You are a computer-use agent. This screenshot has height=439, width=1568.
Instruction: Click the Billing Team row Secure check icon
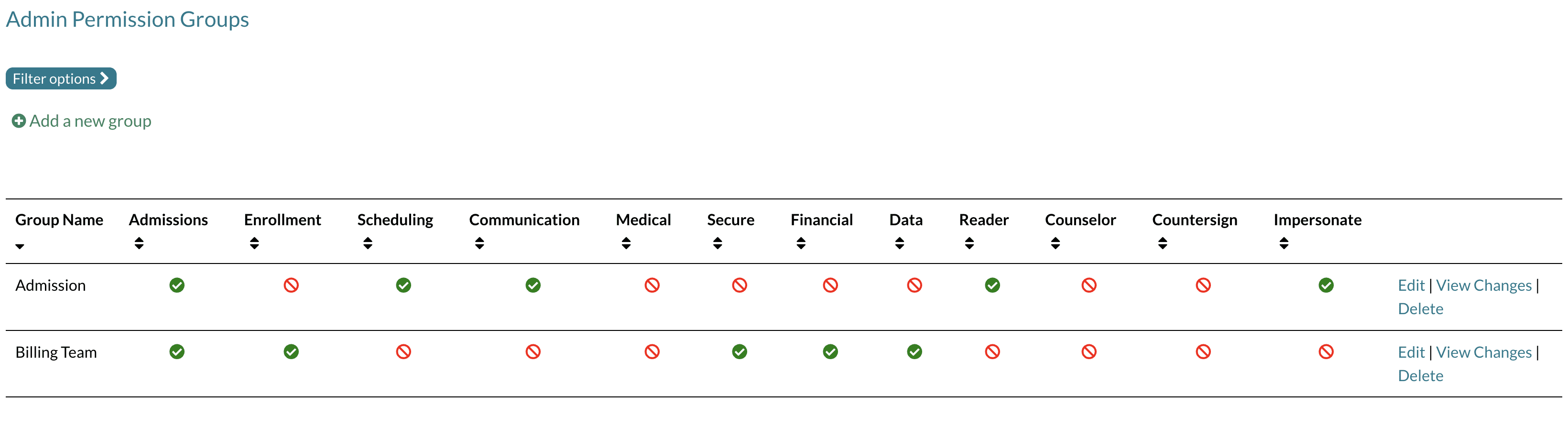740,352
